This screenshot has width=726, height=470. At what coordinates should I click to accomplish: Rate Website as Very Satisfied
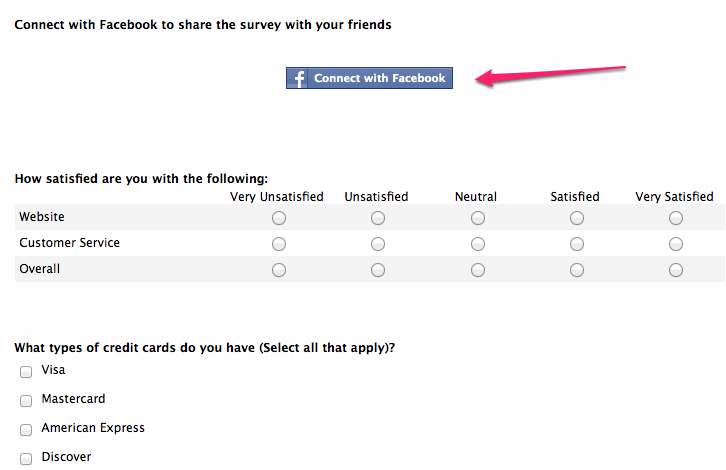click(x=676, y=218)
